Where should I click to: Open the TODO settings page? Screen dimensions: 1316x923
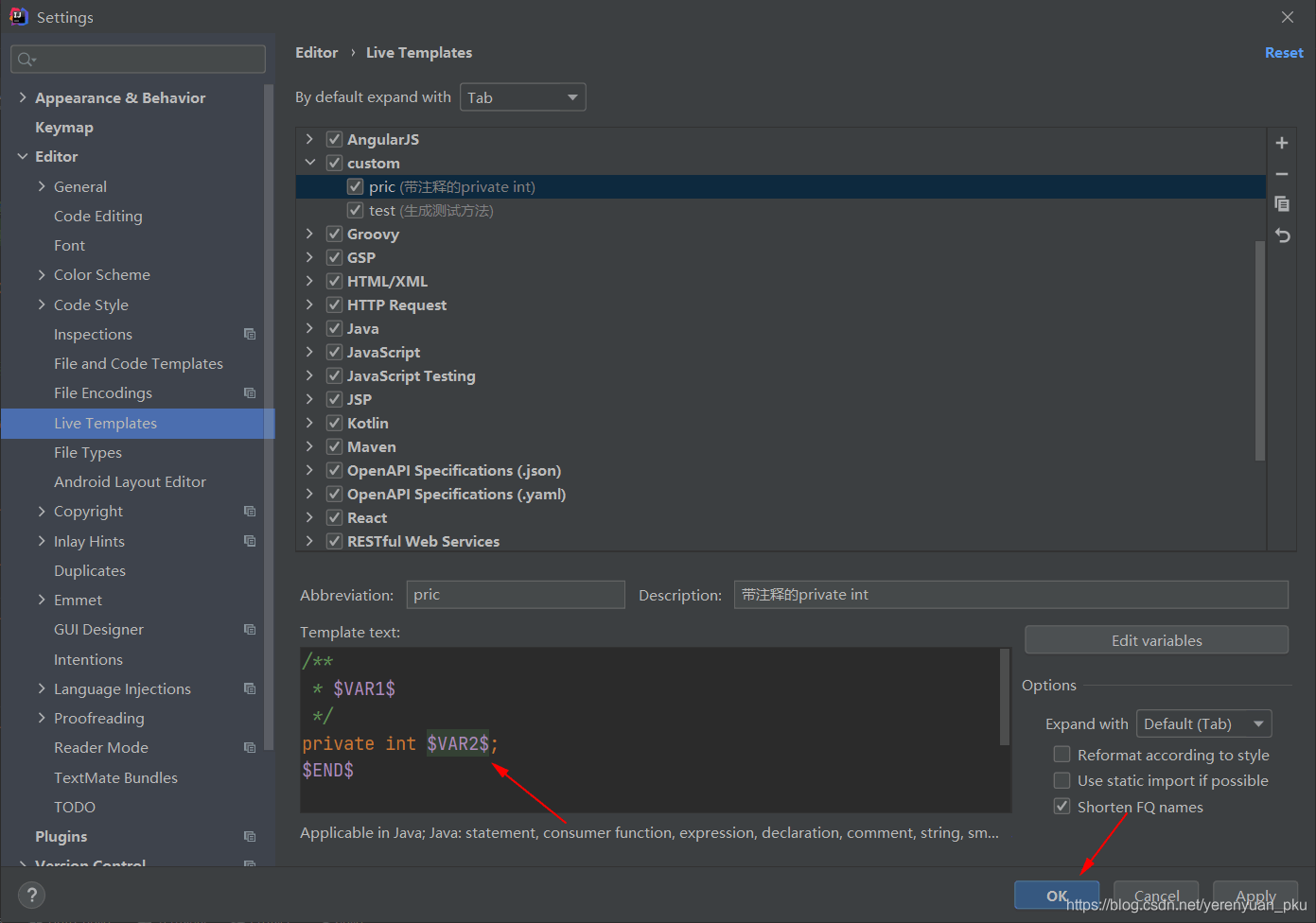(x=75, y=807)
